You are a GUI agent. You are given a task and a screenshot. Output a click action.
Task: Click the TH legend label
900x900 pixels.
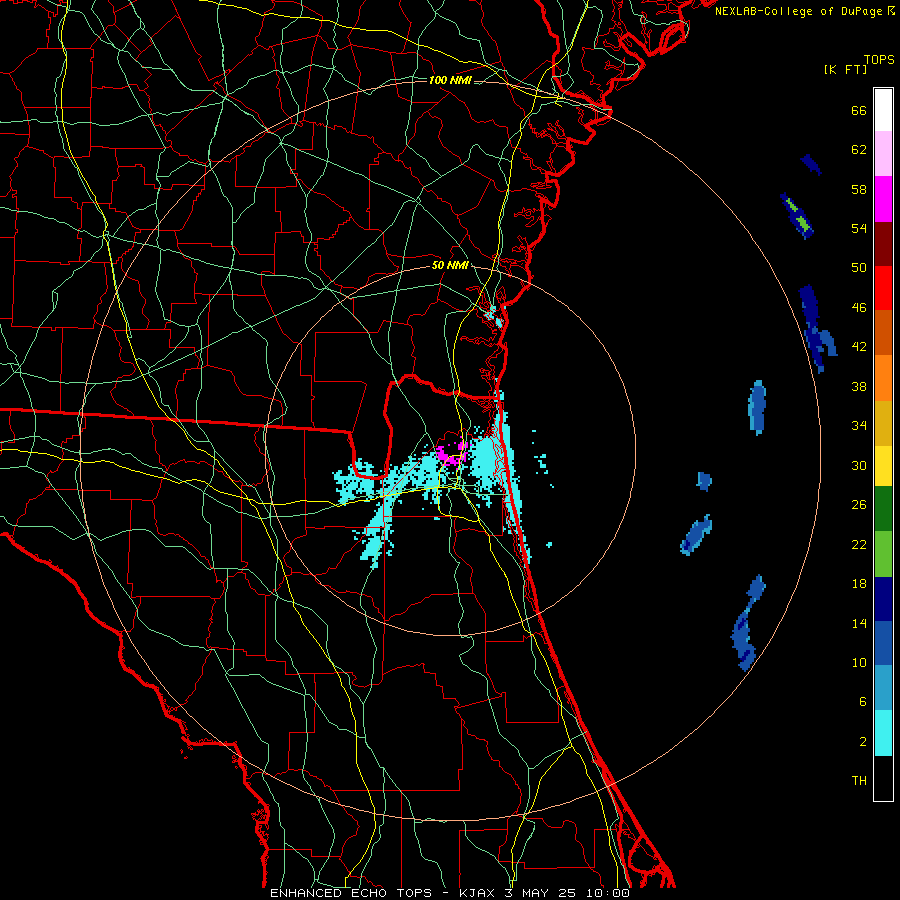tap(859, 781)
